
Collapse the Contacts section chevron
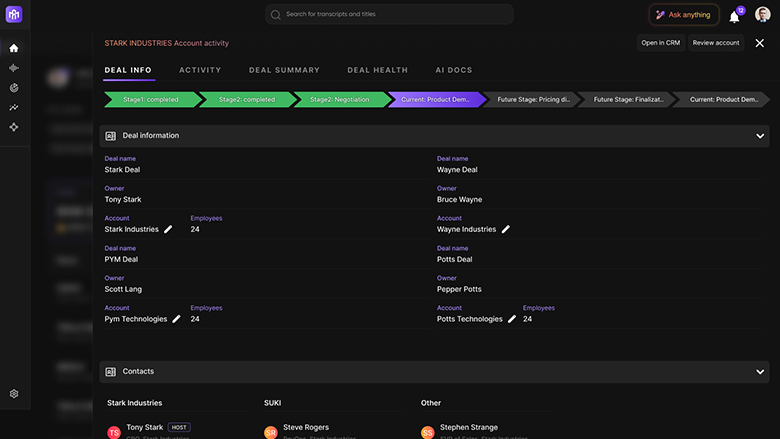point(760,372)
